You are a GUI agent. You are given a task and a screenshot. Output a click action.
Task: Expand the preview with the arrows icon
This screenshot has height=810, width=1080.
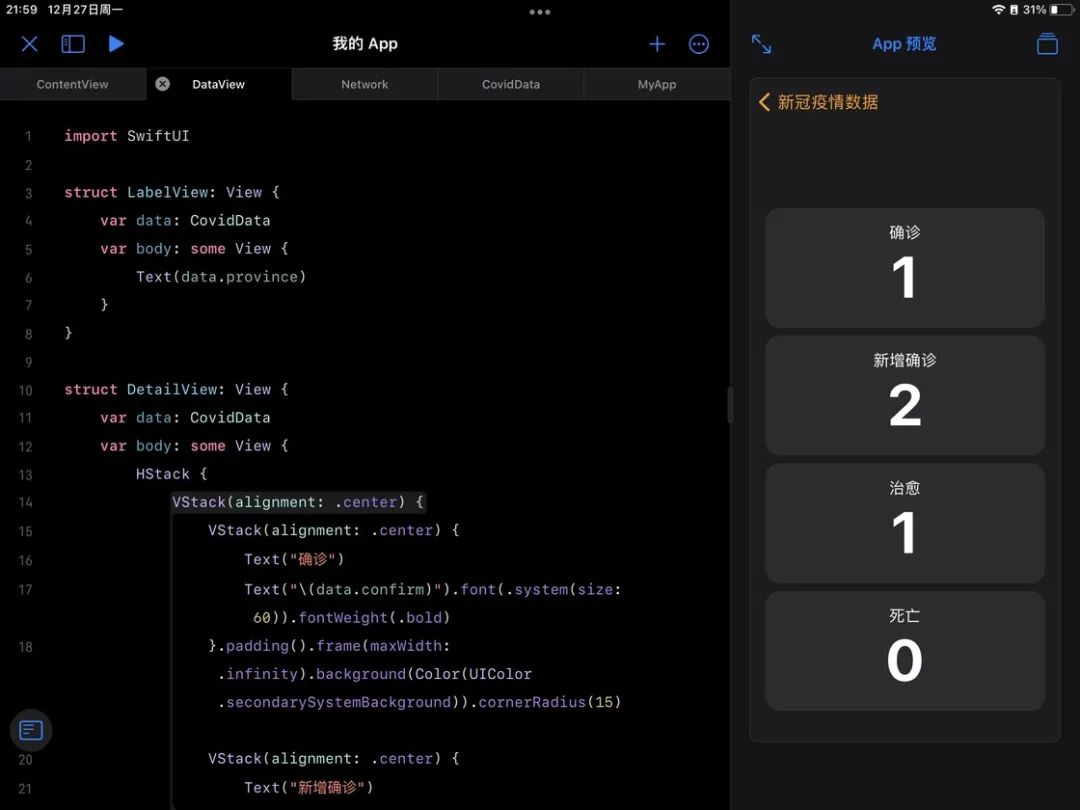(x=761, y=44)
